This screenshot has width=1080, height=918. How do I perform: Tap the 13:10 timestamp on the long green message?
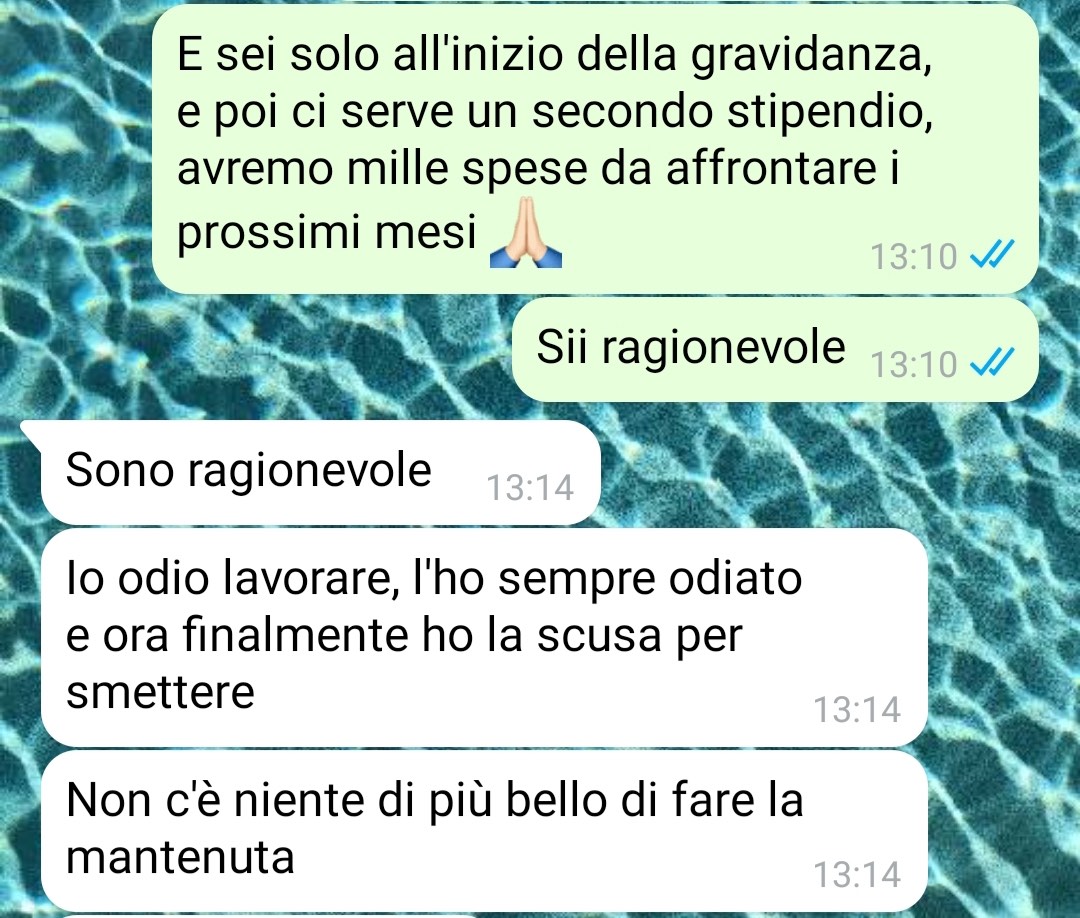913,256
